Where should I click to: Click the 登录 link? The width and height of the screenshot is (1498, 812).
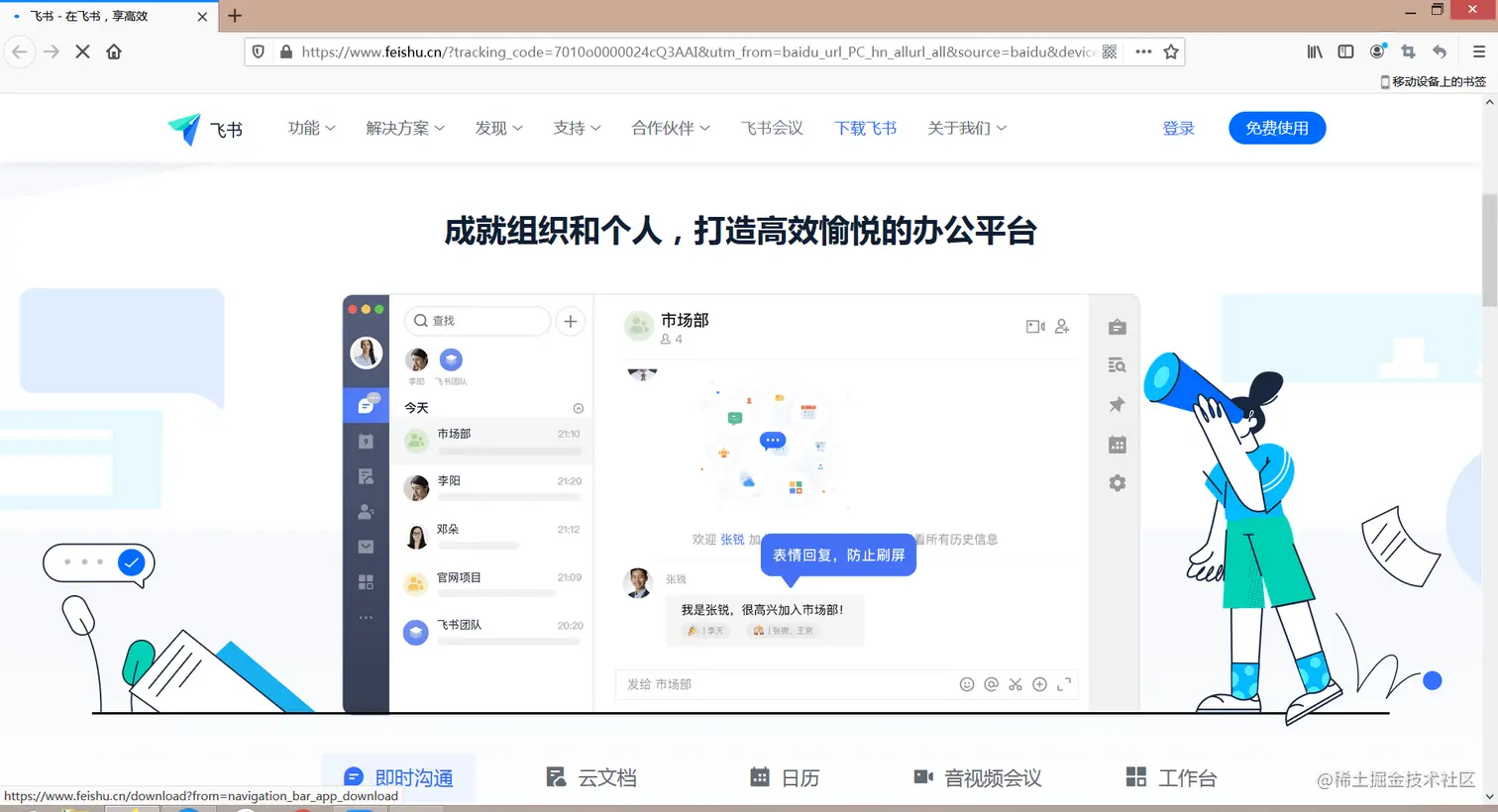click(1179, 129)
